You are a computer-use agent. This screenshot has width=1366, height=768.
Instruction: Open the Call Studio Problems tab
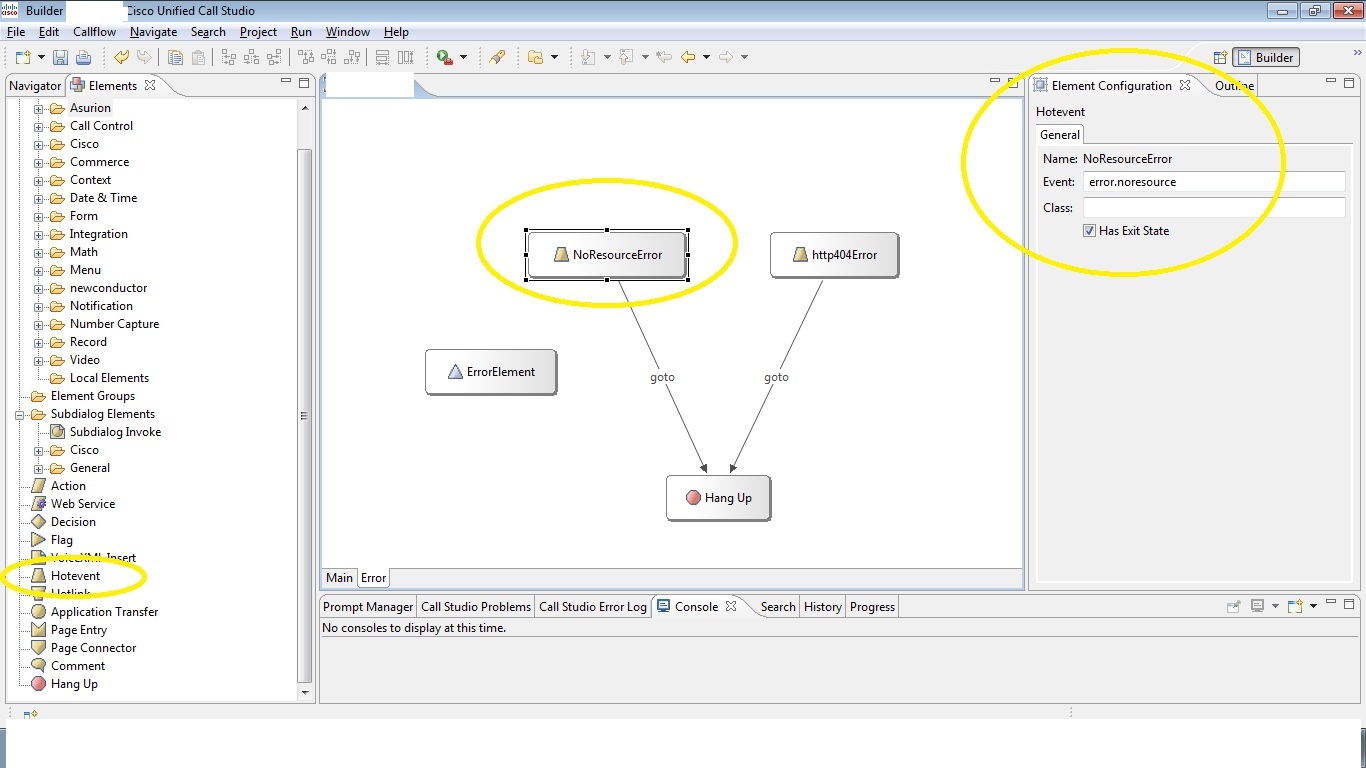[476, 607]
